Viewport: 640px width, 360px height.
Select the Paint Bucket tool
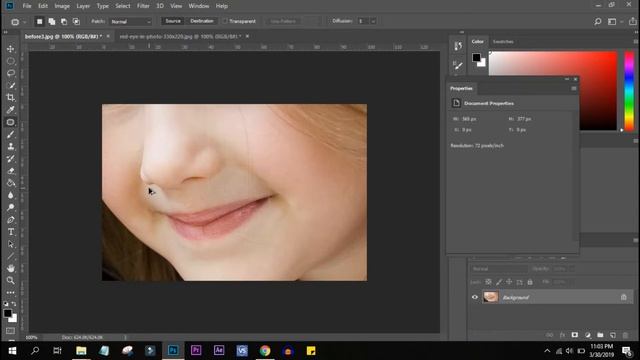click(x=11, y=183)
